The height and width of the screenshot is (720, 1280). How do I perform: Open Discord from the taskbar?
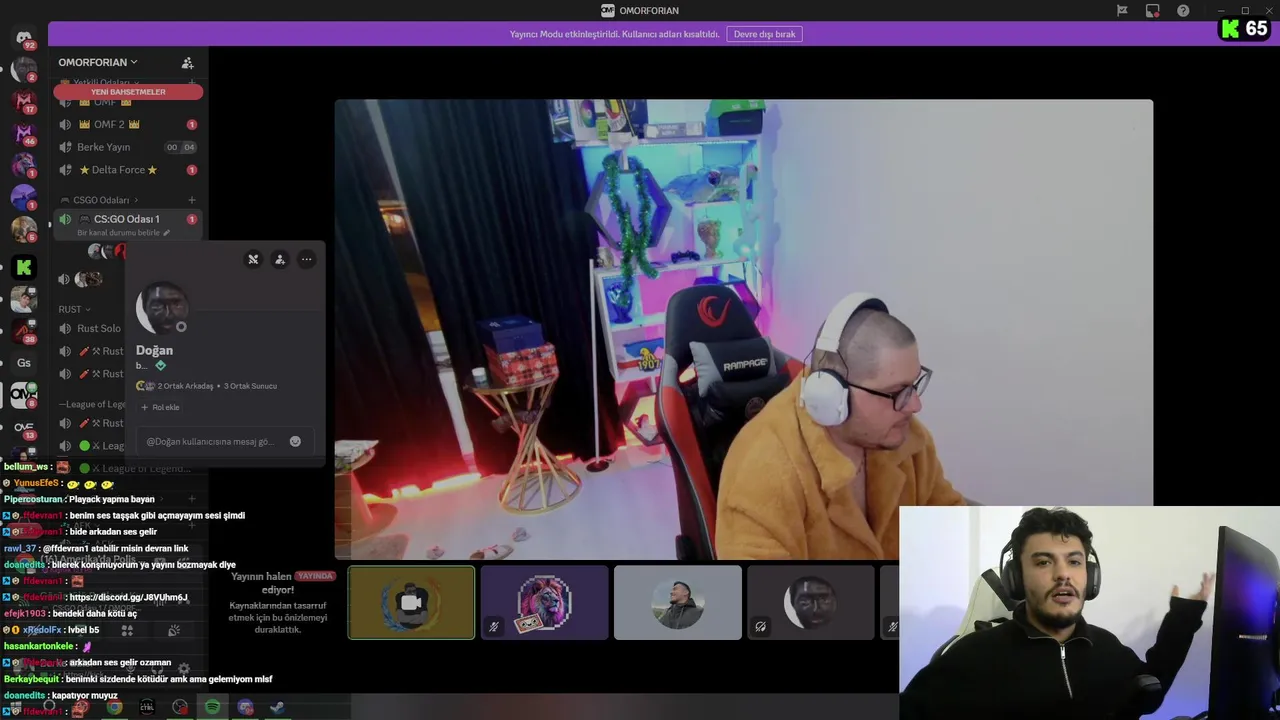point(245,707)
